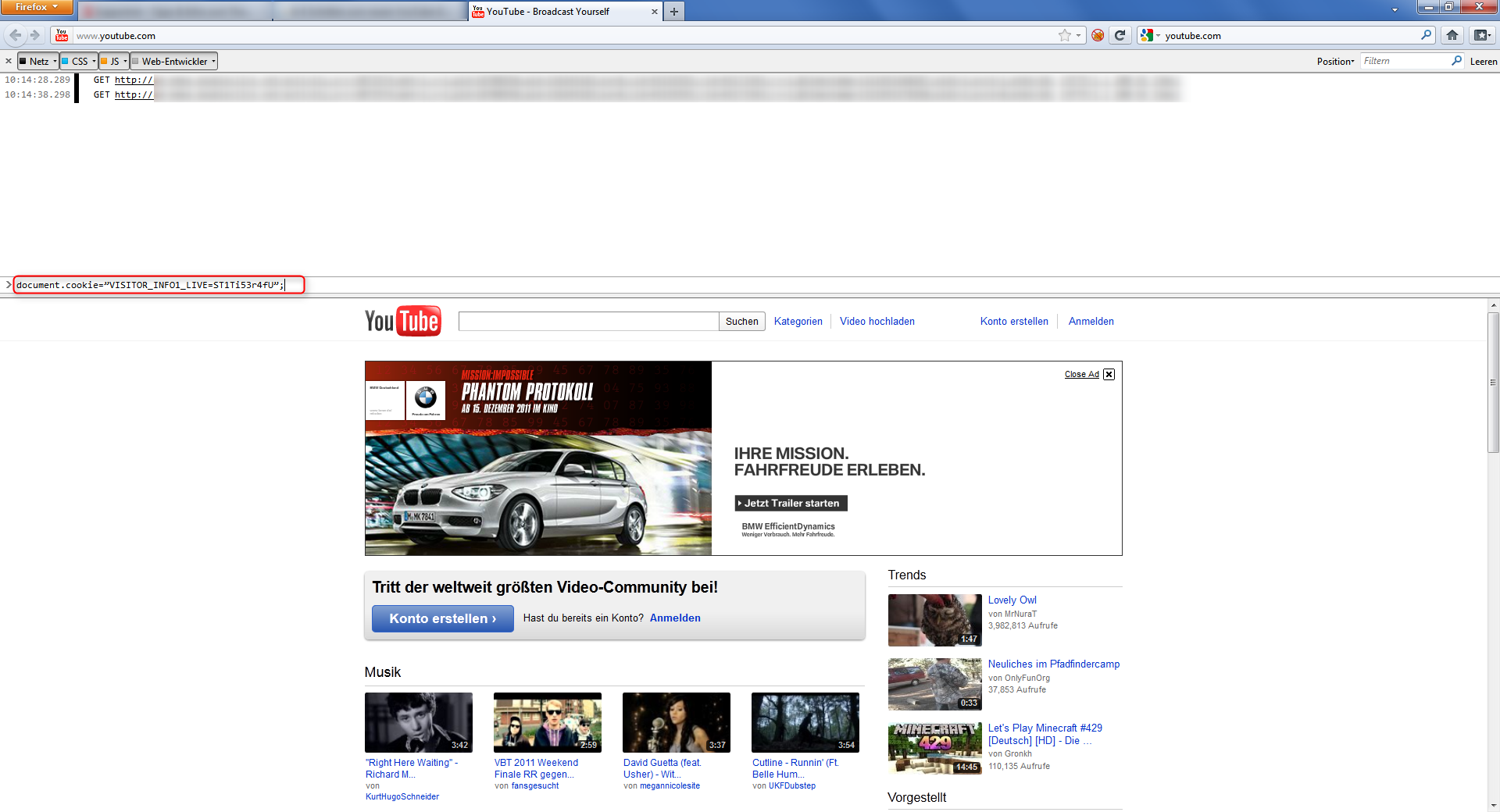Expand the CSS filter dropdown arrow
The image size is (1500, 812).
[94, 61]
